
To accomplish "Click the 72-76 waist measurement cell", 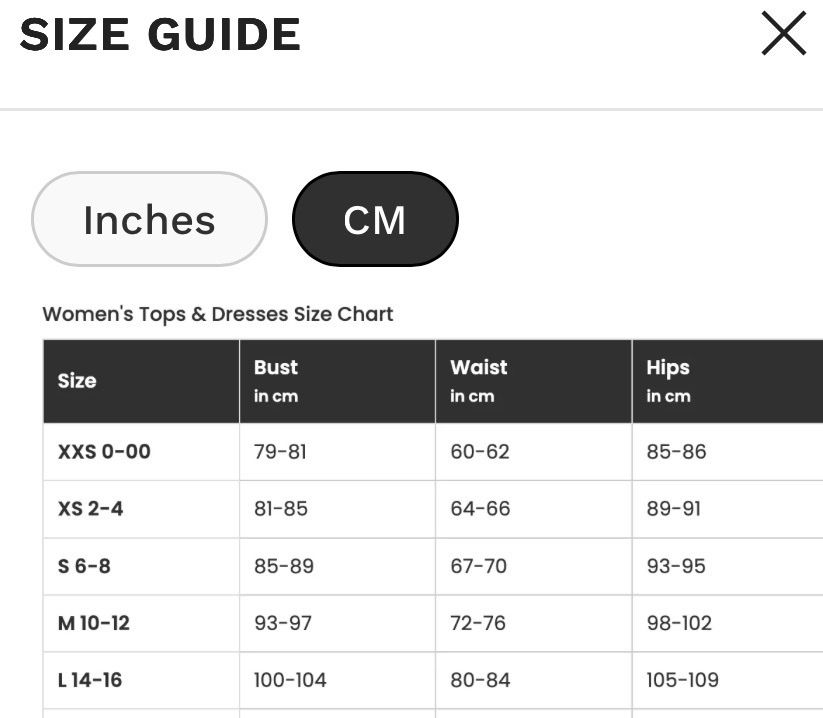I will click(534, 624).
